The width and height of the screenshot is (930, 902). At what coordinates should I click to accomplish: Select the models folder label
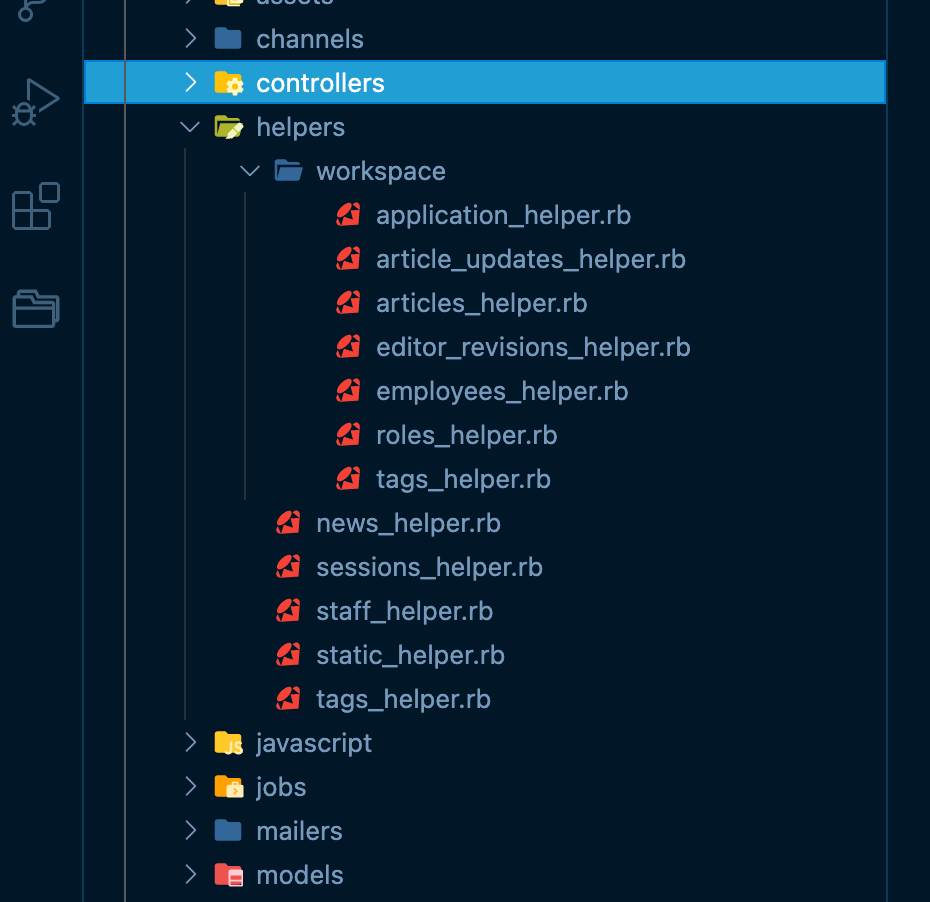coord(300,875)
